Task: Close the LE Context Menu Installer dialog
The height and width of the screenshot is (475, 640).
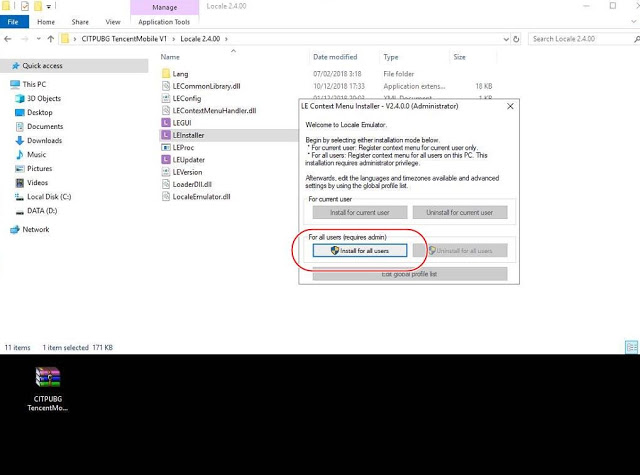Action: tap(510, 106)
